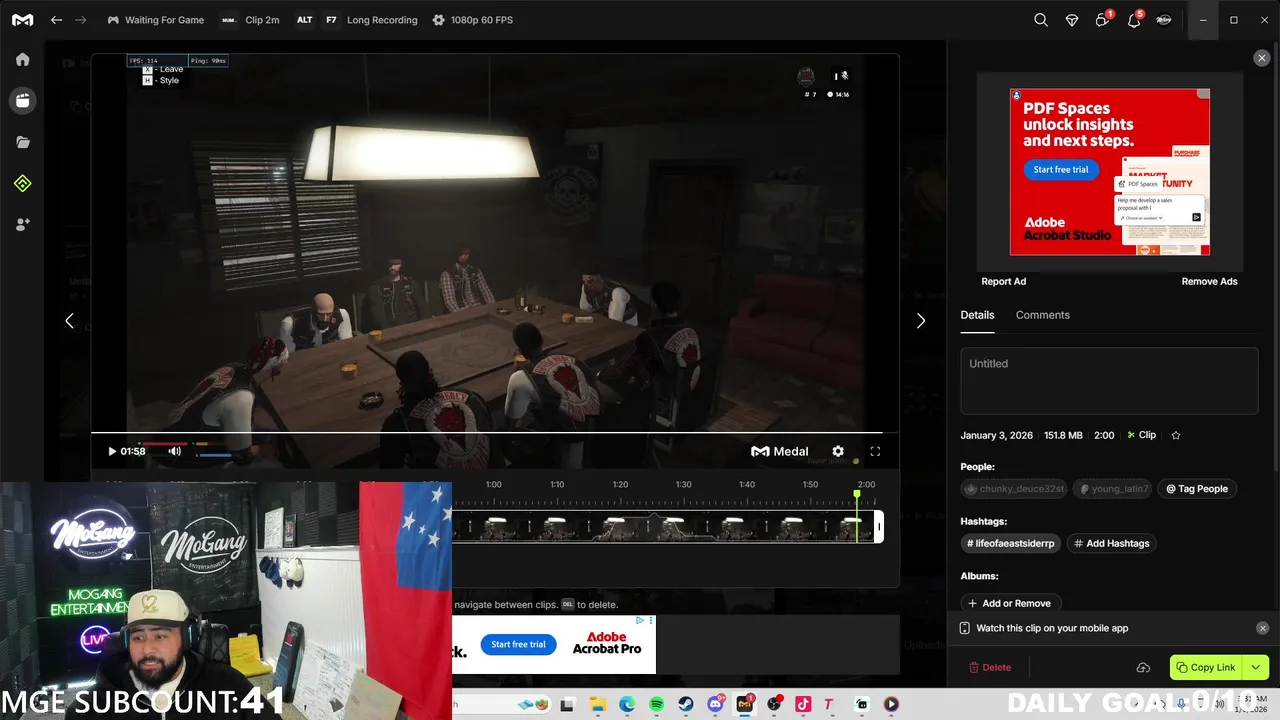
Task: Expand the Copy Link dropdown arrow
Action: [x=1256, y=667]
